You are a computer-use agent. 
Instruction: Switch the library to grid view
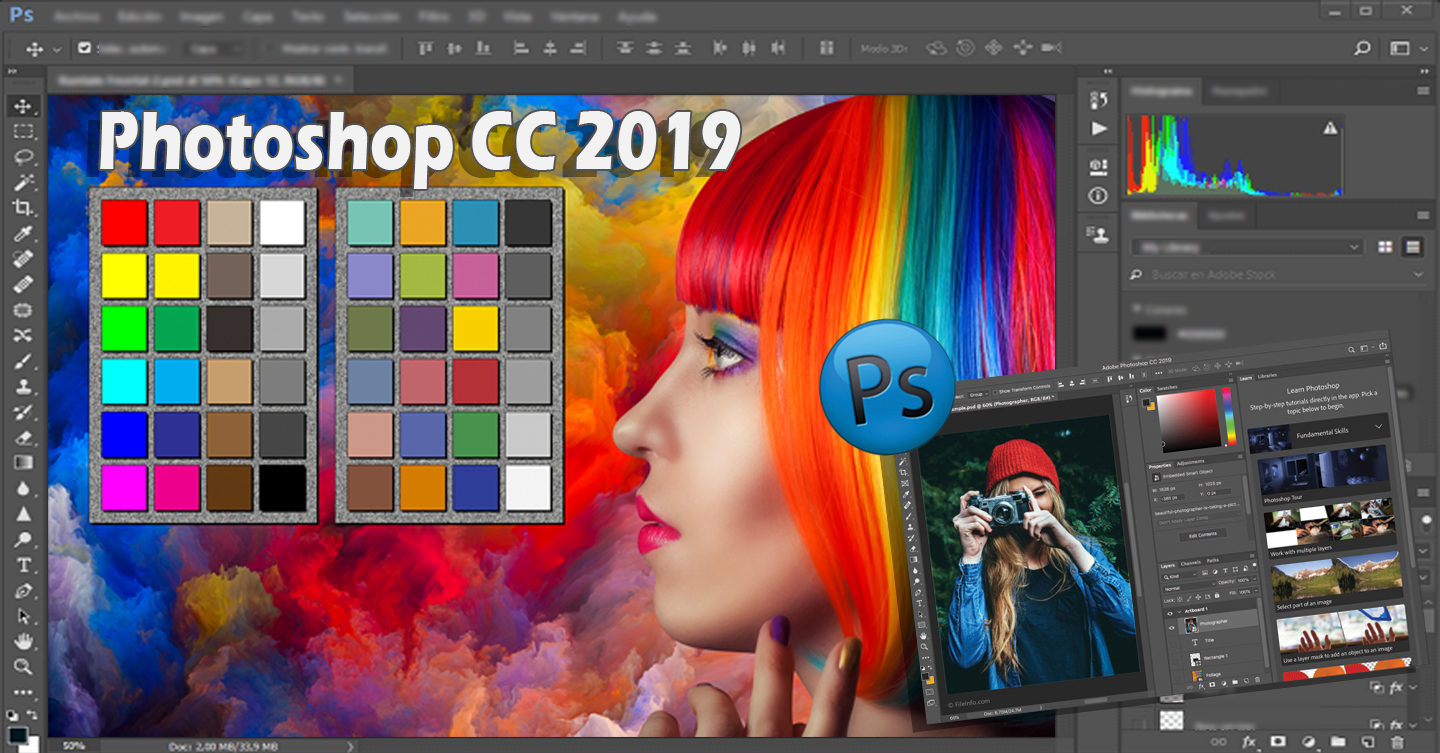(1385, 247)
